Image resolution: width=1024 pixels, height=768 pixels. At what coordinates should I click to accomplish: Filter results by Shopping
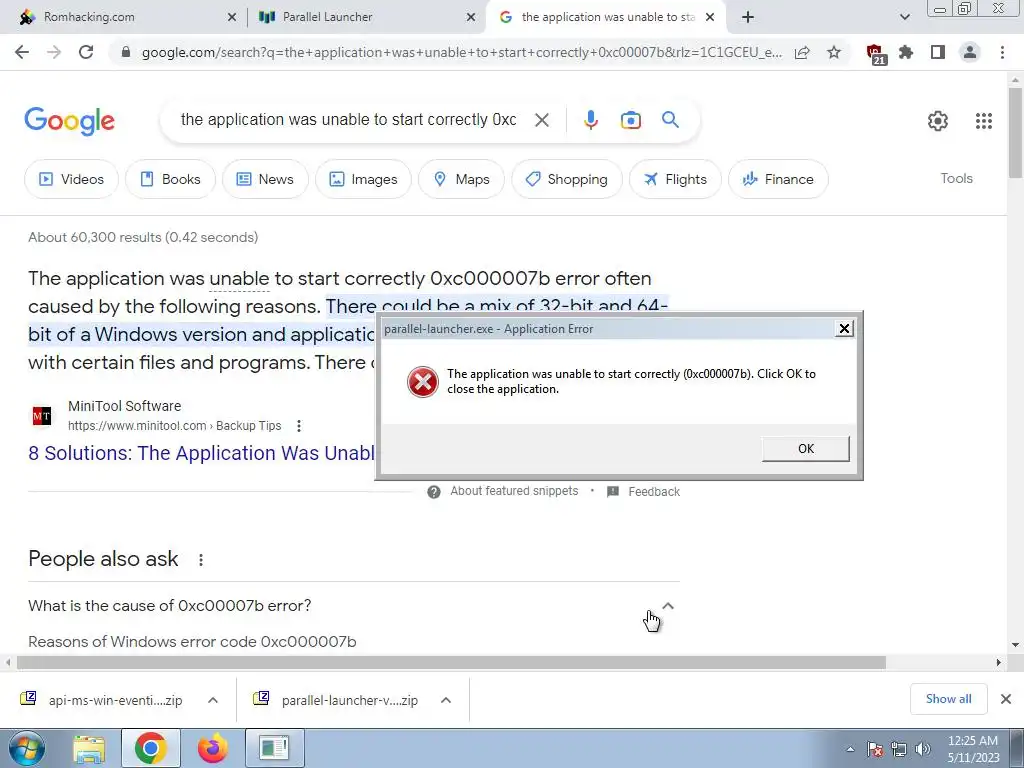(566, 179)
